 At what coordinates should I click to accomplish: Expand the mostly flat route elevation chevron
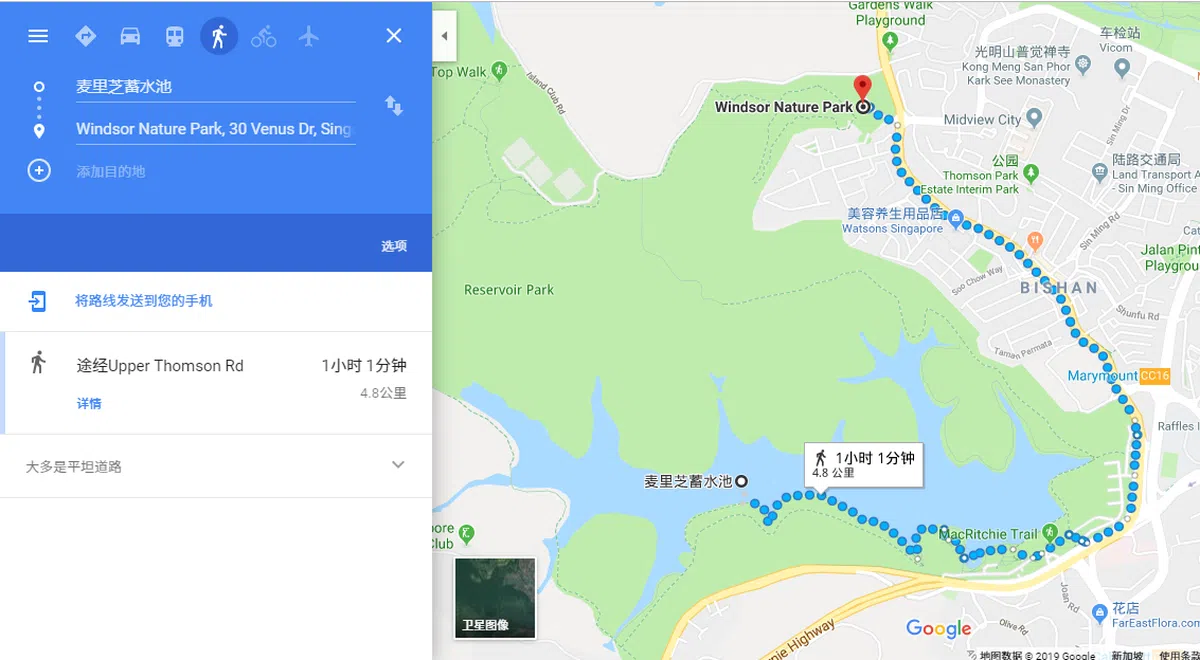(398, 465)
